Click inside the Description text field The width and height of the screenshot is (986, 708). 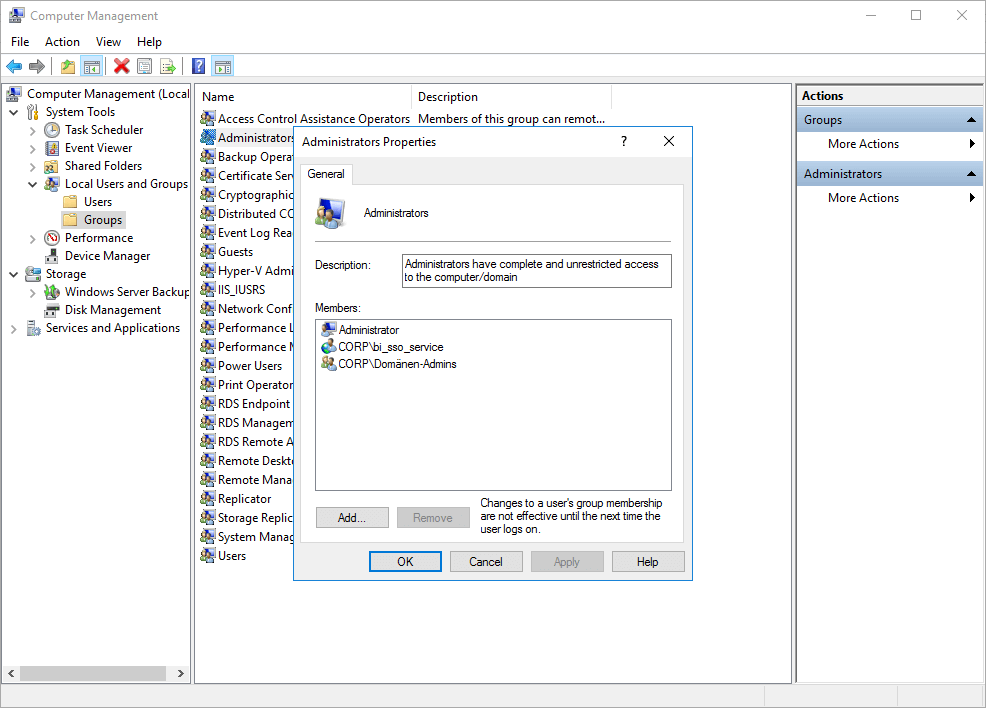pyautogui.click(x=536, y=270)
